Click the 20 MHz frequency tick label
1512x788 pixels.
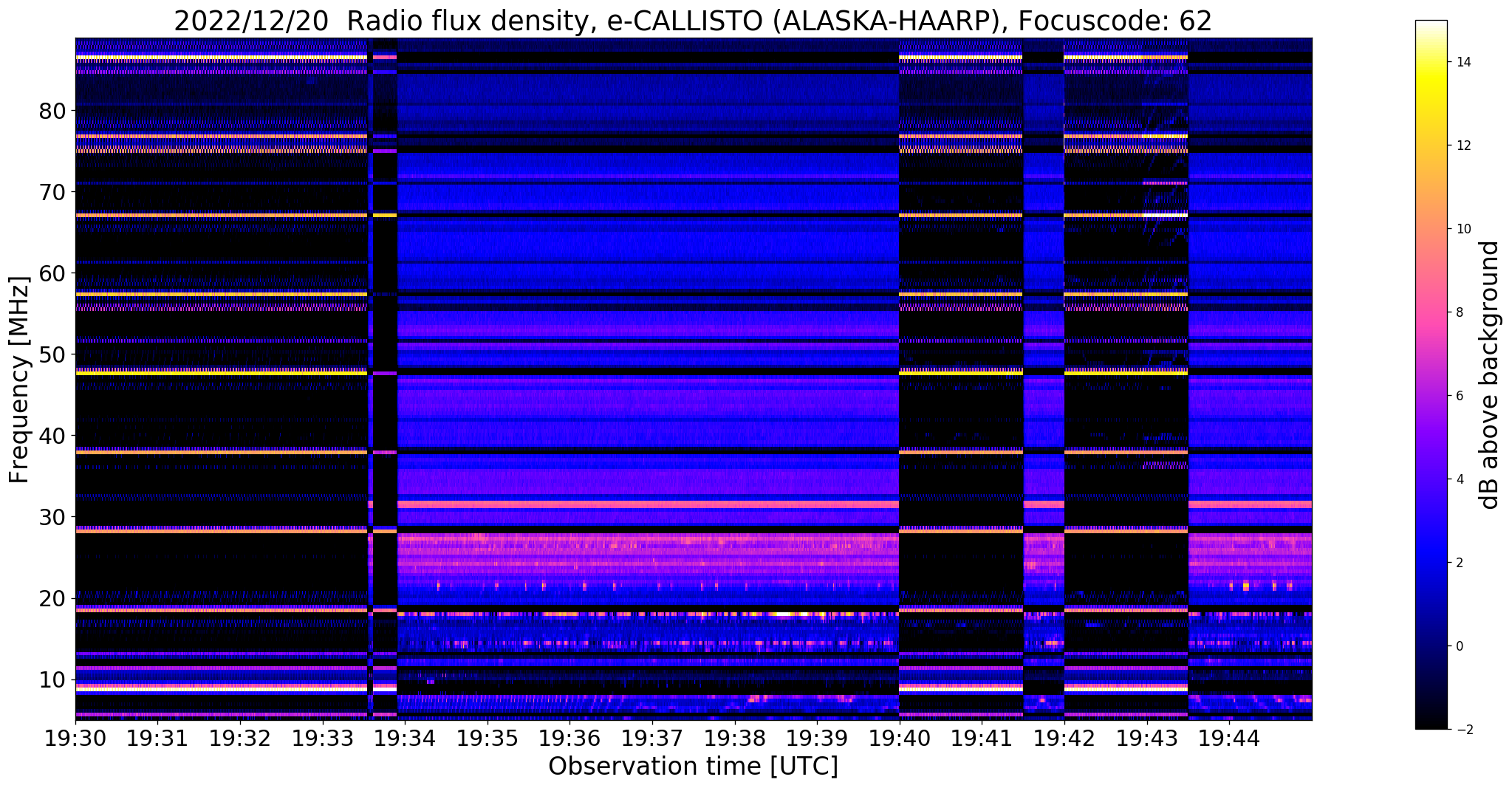[52, 598]
